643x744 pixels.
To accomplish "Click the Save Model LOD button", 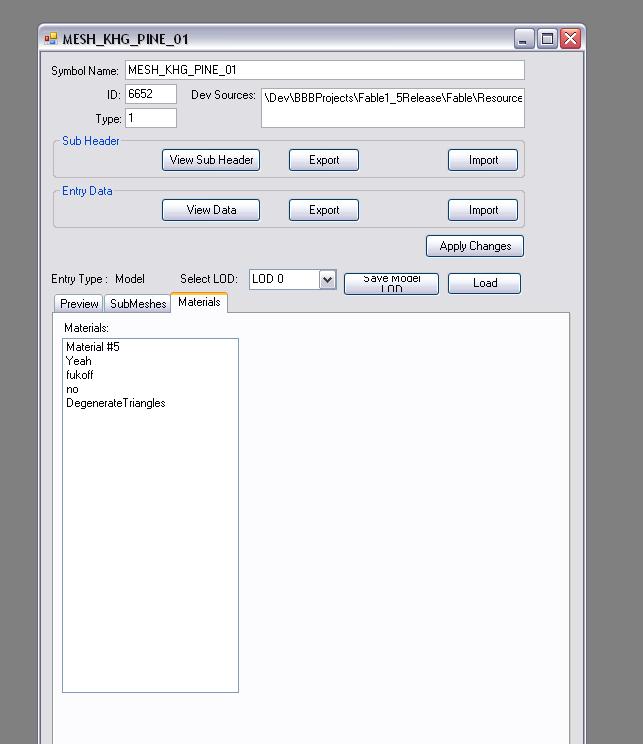I will point(391,283).
